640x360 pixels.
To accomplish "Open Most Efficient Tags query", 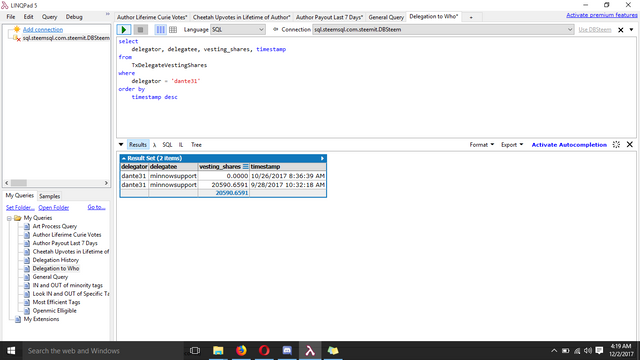I will point(56,302).
